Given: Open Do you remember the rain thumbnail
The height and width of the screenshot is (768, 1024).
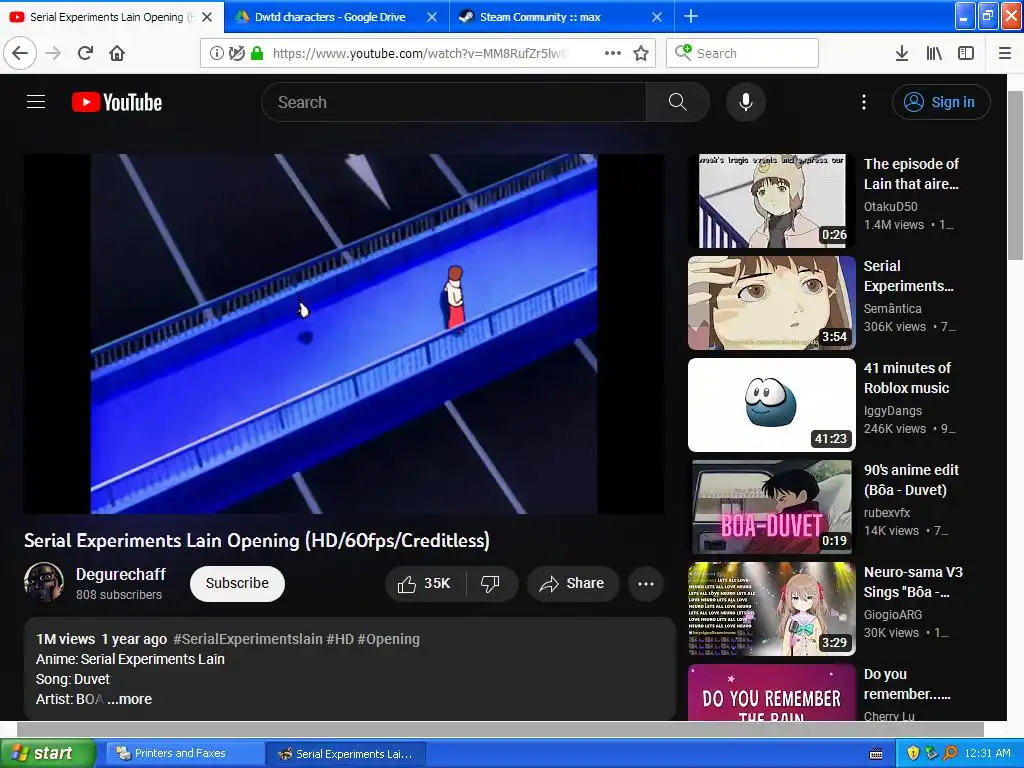Looking at the screenshot, I should click(x=771, y=692).
